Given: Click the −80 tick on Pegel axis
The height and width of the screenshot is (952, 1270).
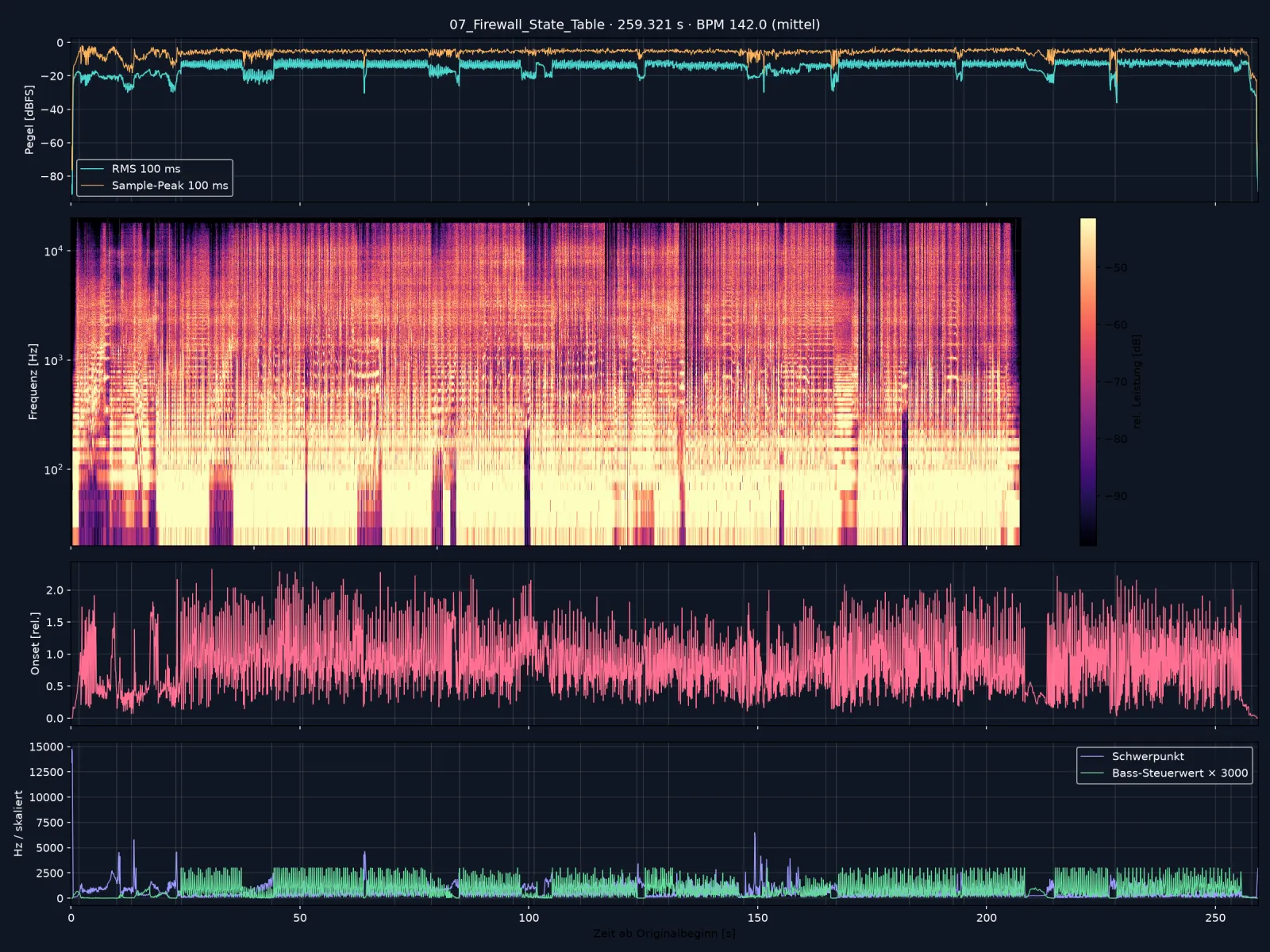Looking at the screenshot, I should tap(52, 177).
